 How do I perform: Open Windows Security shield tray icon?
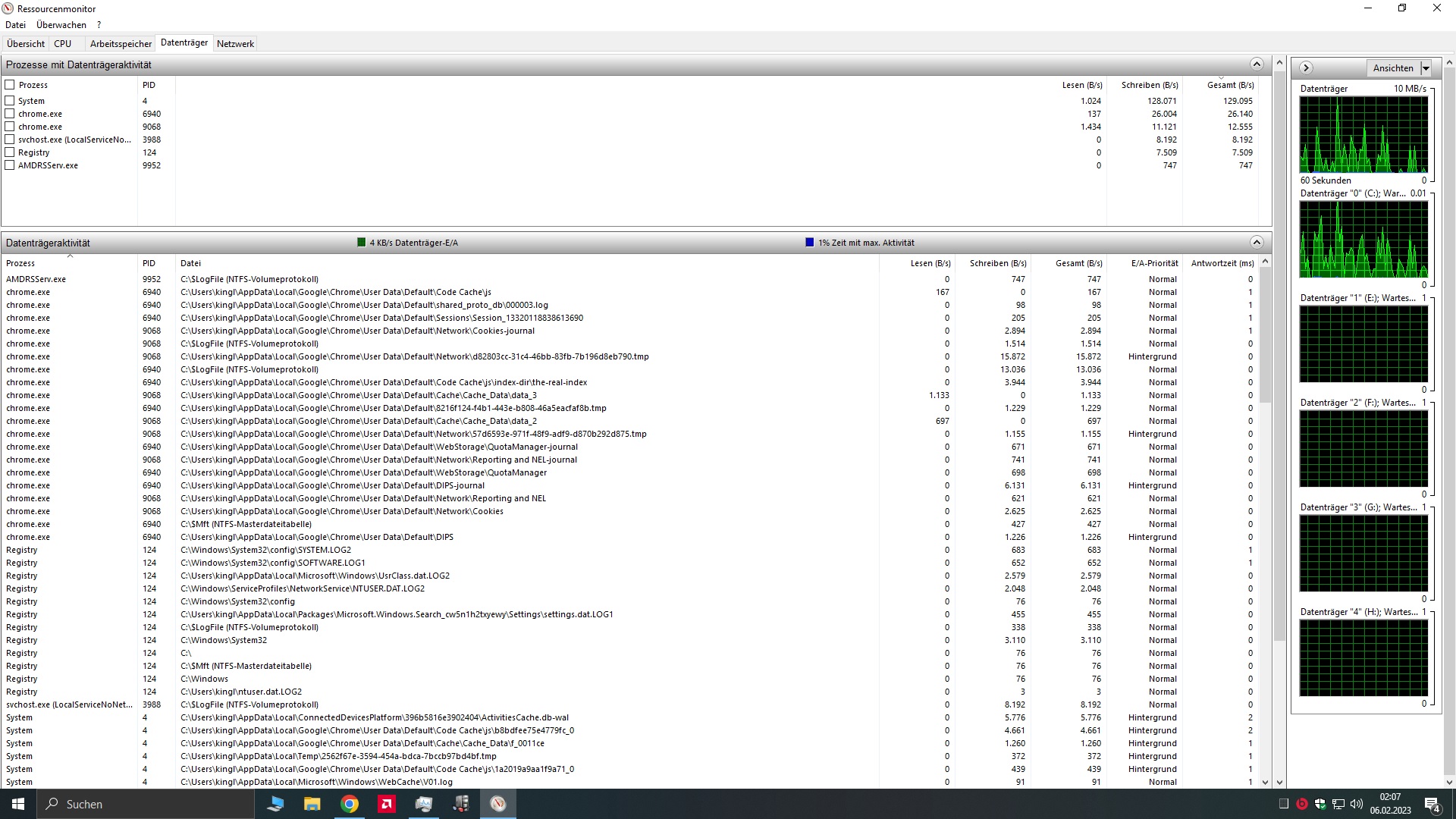tap(1320, 804)
